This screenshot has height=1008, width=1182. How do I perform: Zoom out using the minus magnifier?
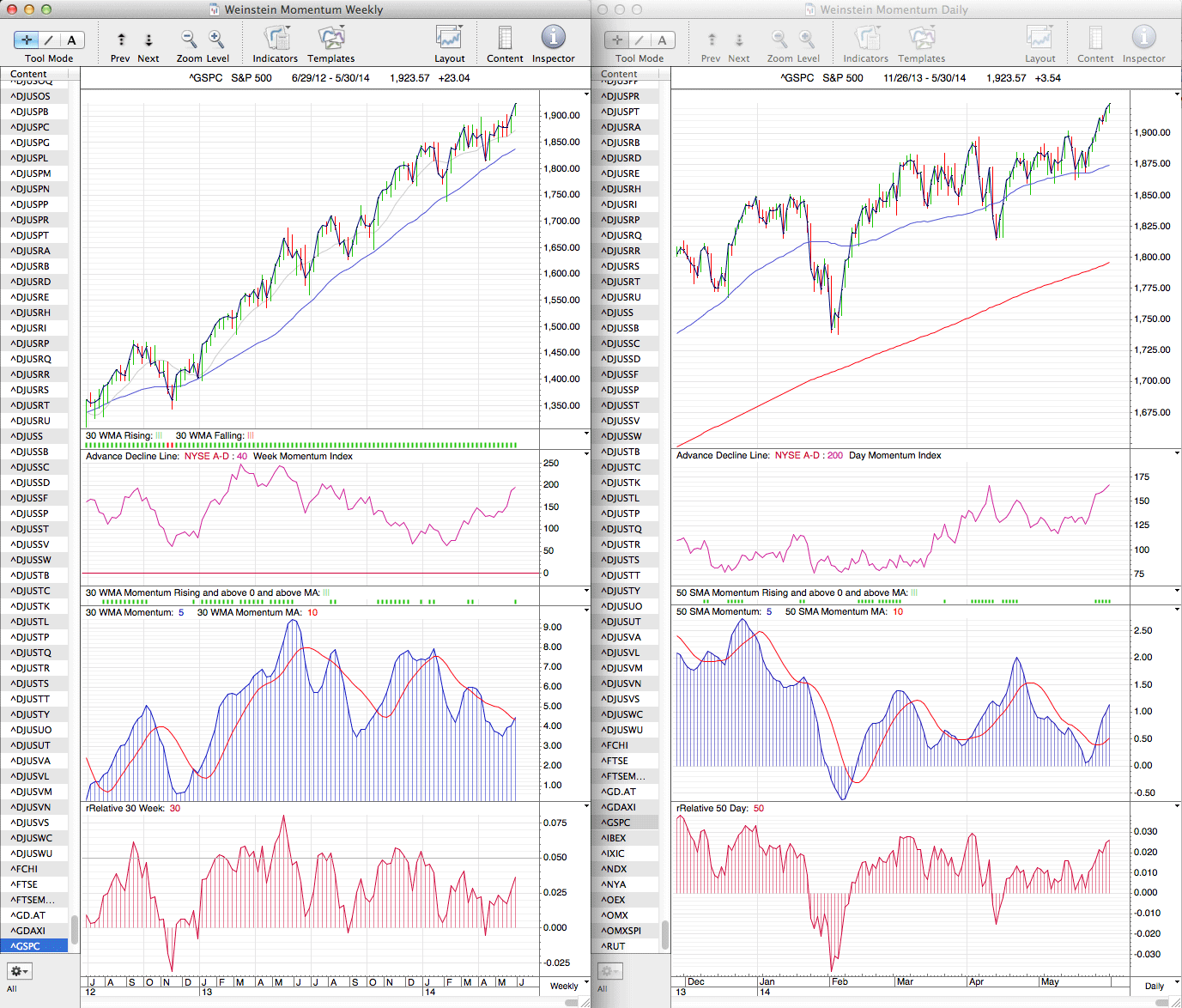[x=189, y=39]
